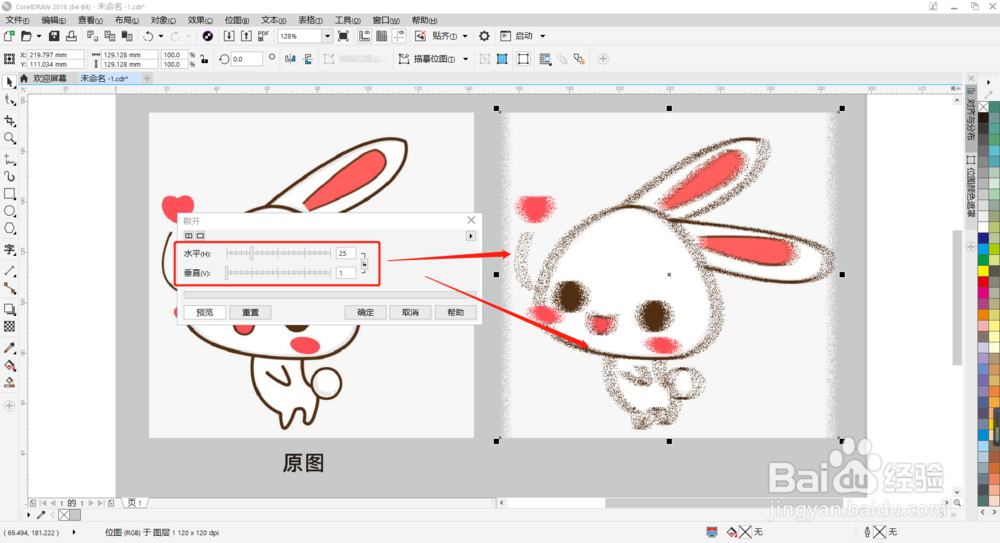The image size is (1000, 543).
Task: Click the 取消 cancel button
Action: click(410, 312)
